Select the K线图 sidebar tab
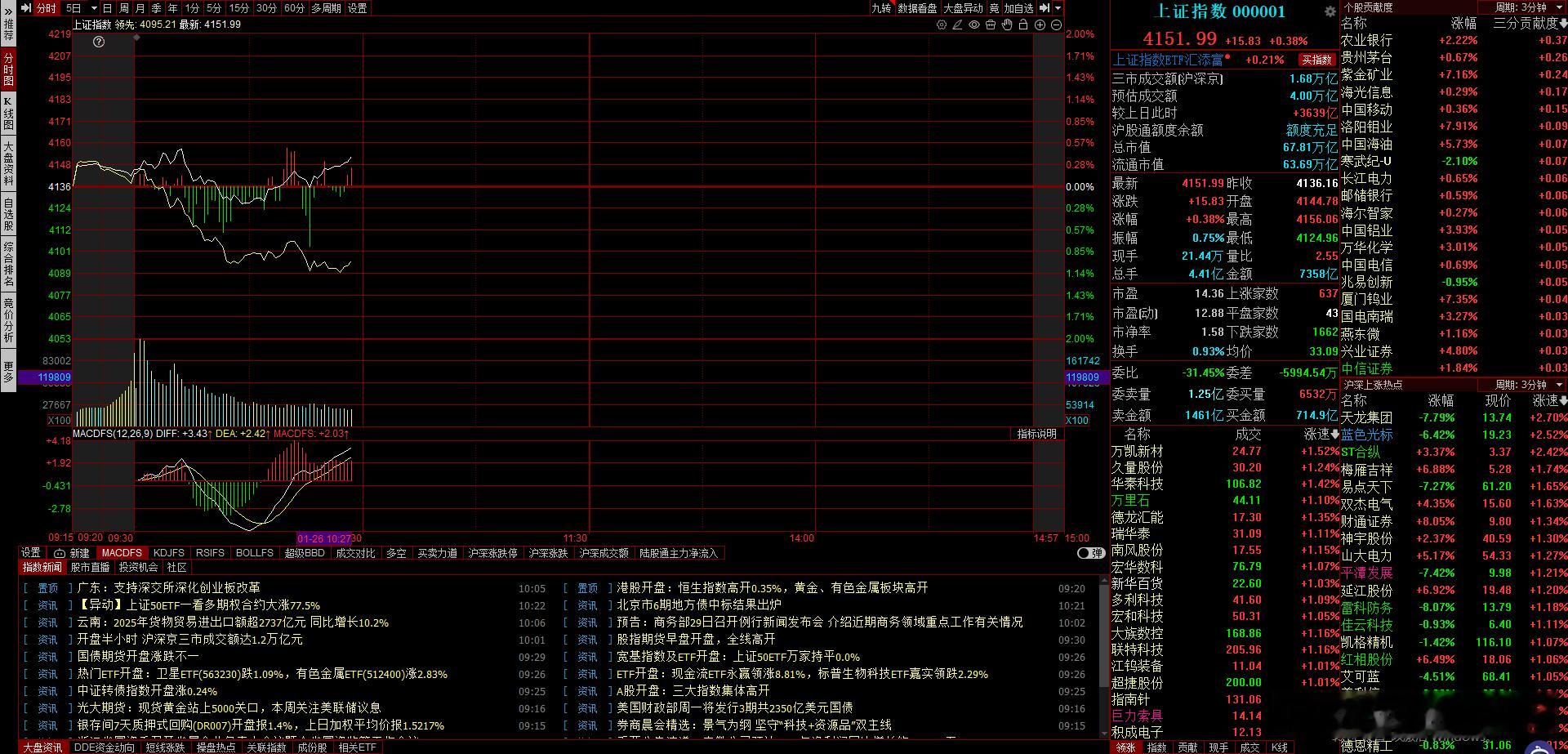The width and height of the screenshot is (1568, 754). [x=8, y=114]
